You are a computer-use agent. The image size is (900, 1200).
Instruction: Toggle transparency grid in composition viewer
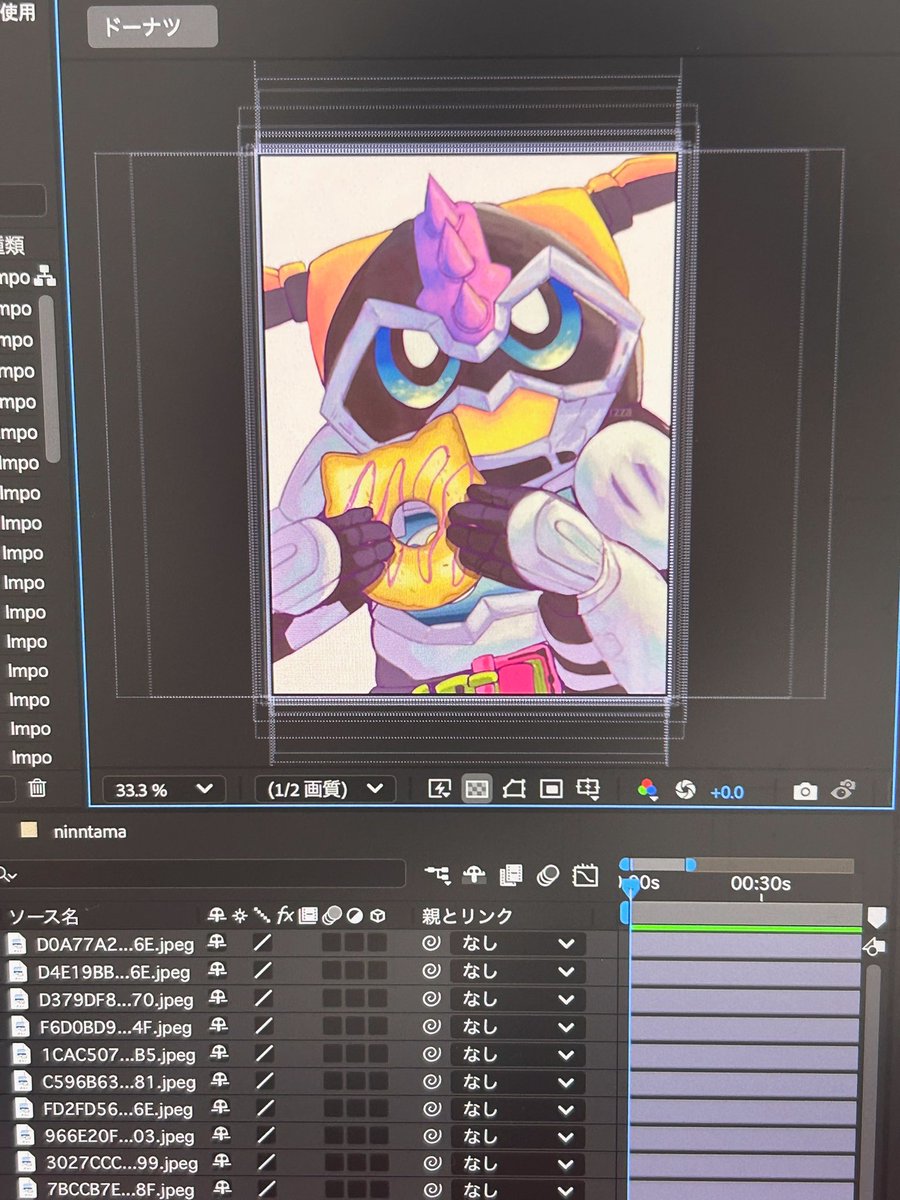477,789
